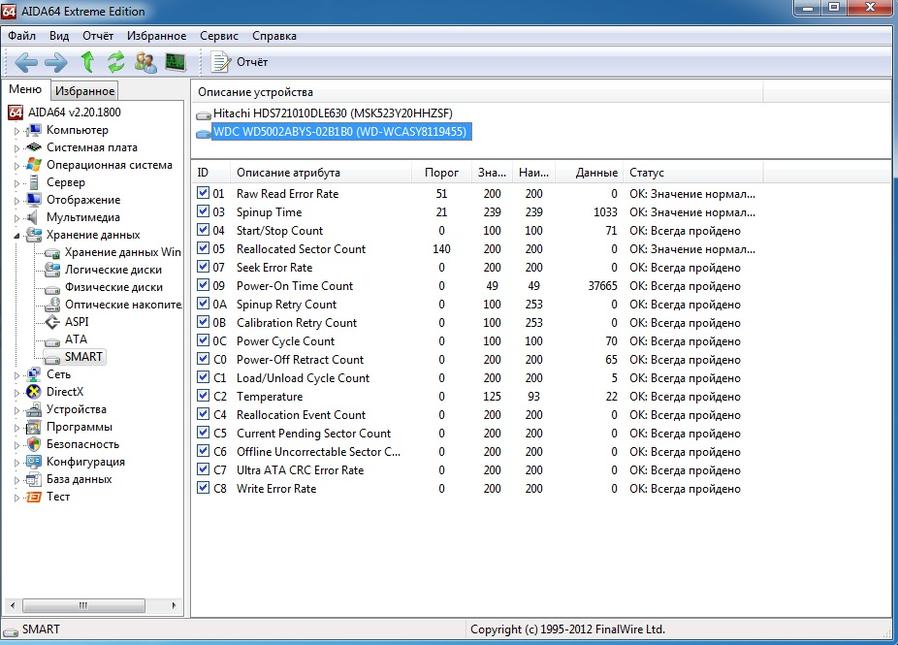Screen dimensions: 898x645
Task: Click the Отчёт report page icon
Action: tap(220, 62)
